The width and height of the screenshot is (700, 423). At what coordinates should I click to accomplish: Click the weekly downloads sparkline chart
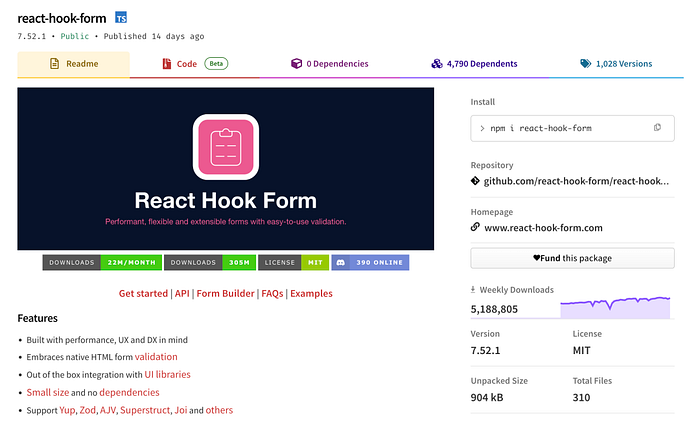[615, 307]
